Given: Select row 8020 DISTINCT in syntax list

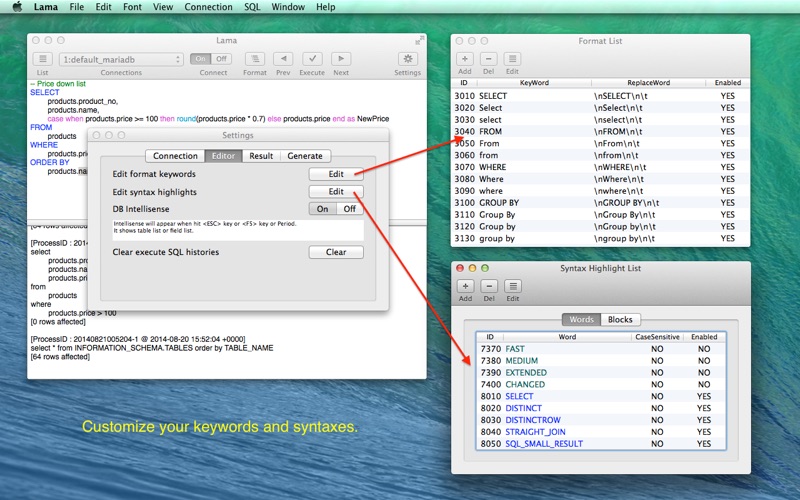Looking at the screenshot, I should (601, 408).
